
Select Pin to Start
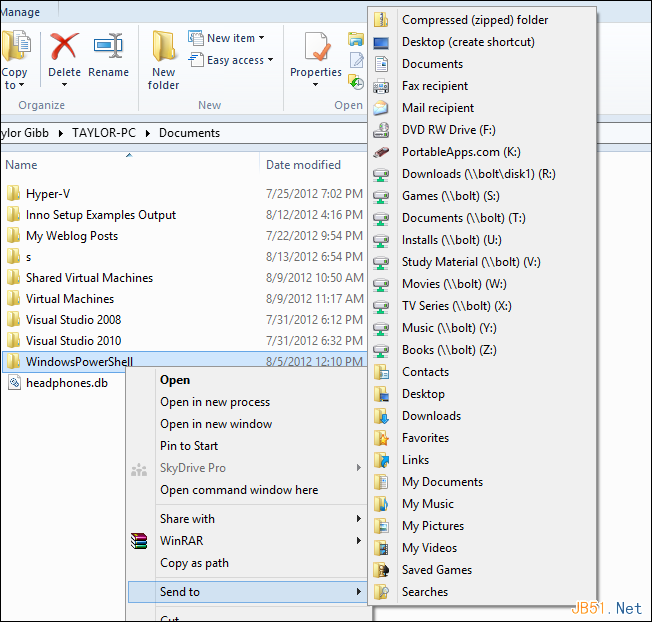click(x=189, y=446)
